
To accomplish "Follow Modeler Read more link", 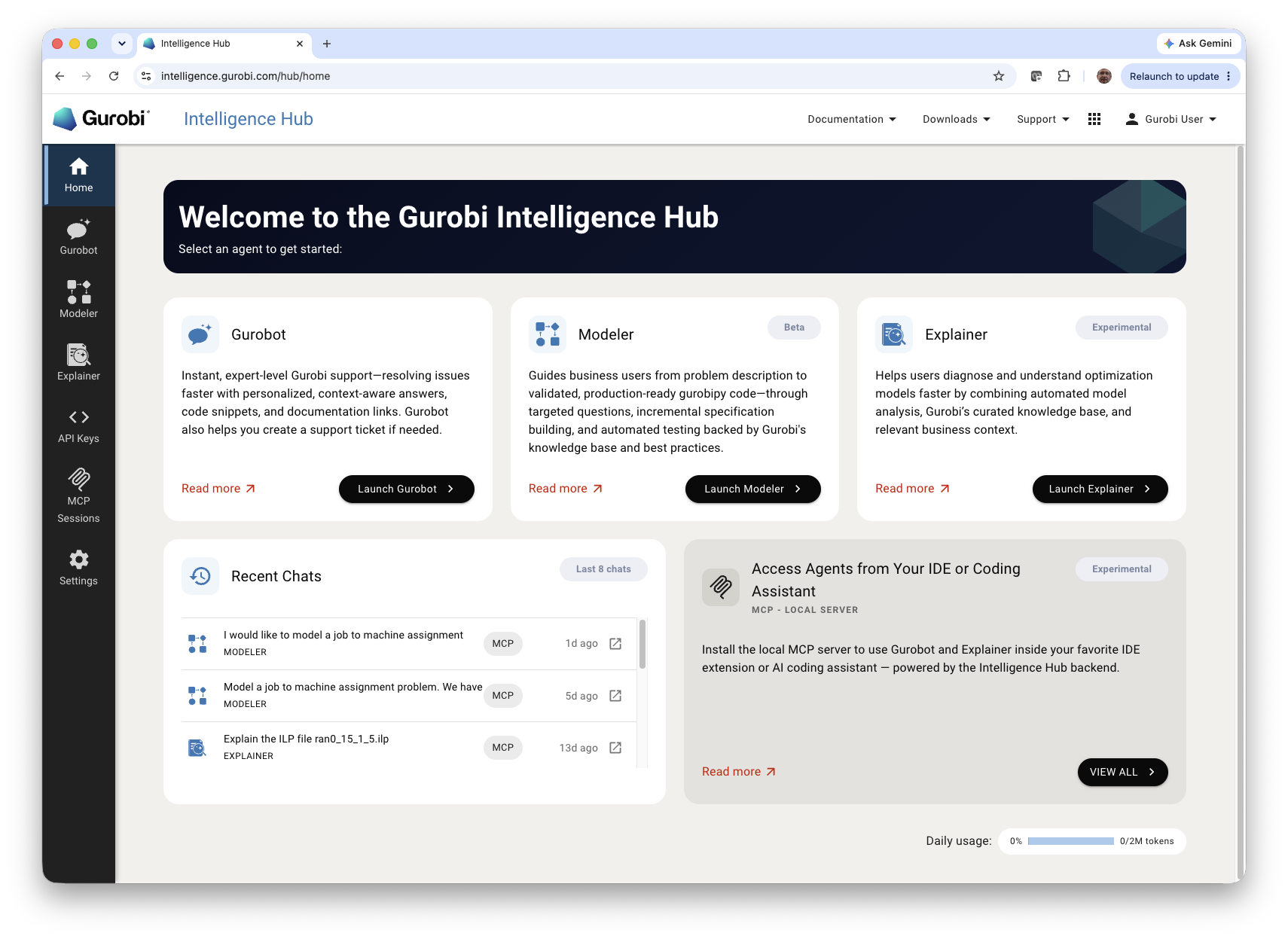I will tap(566, 489).
